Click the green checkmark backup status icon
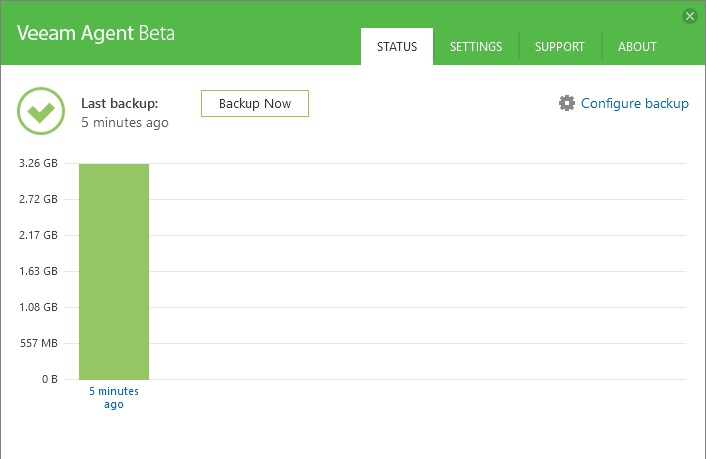This screenshot has width=706, height=459. coord(41,112)
